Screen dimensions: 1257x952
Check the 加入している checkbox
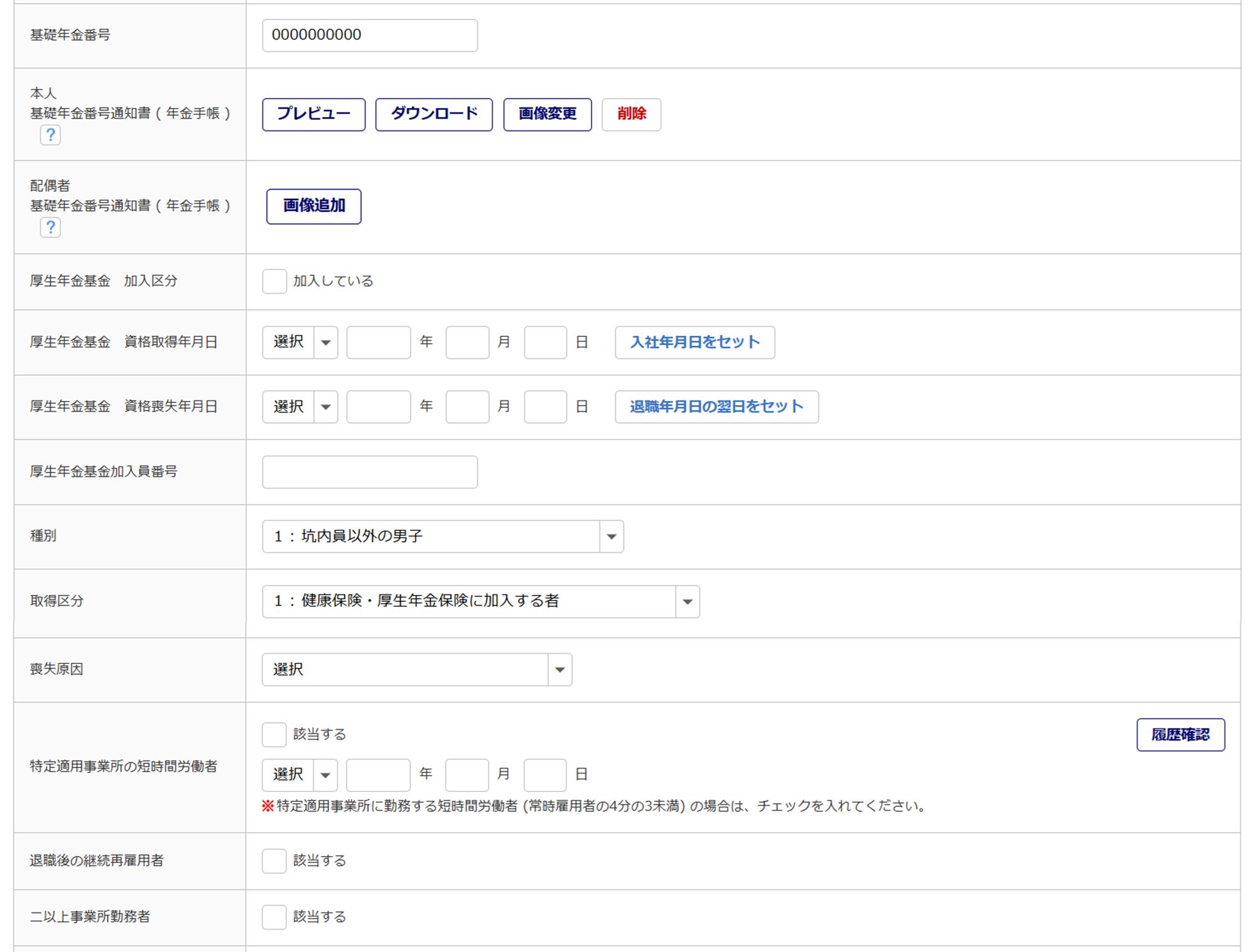274,281
